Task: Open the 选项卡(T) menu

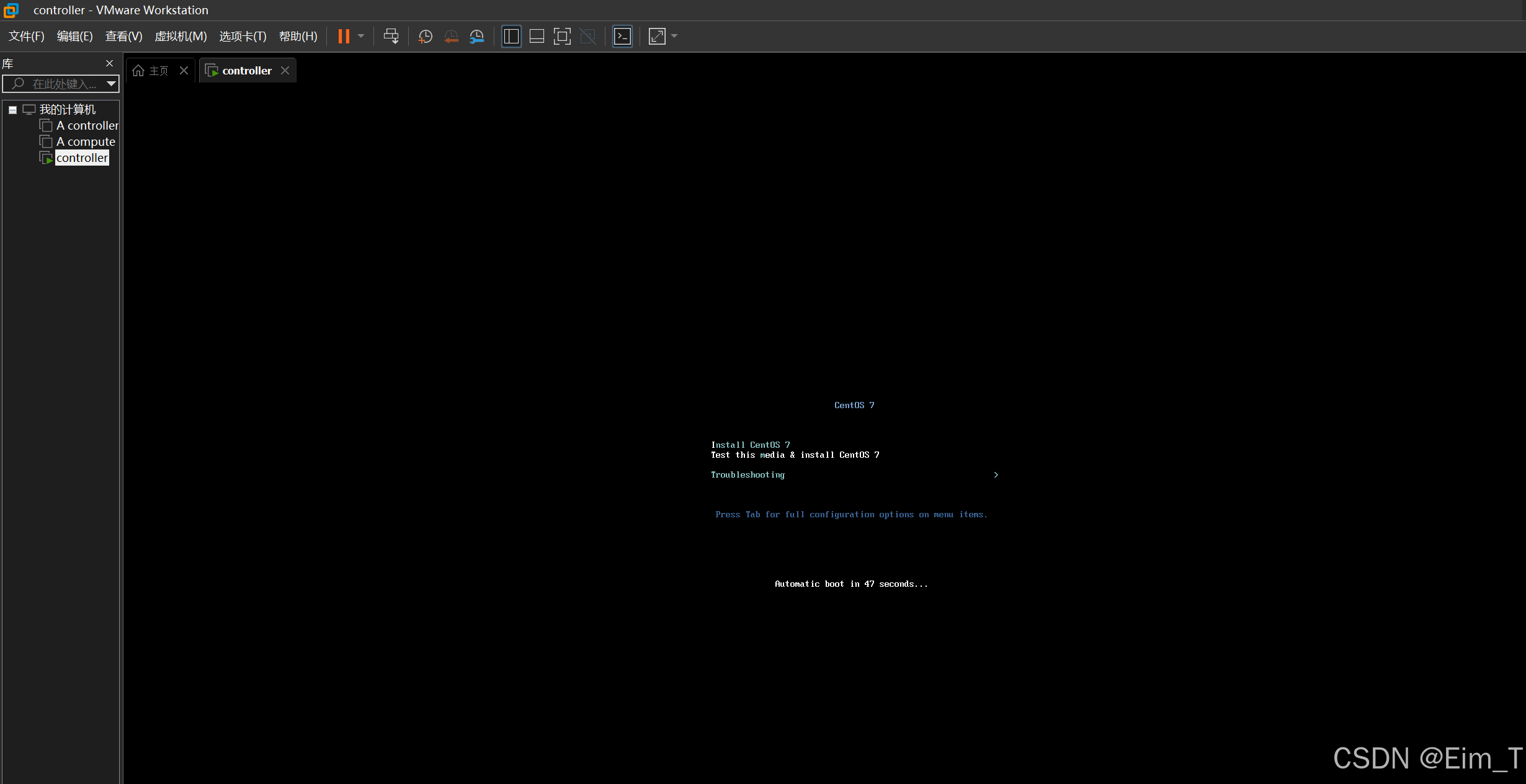Action: (x=243, y=37)
